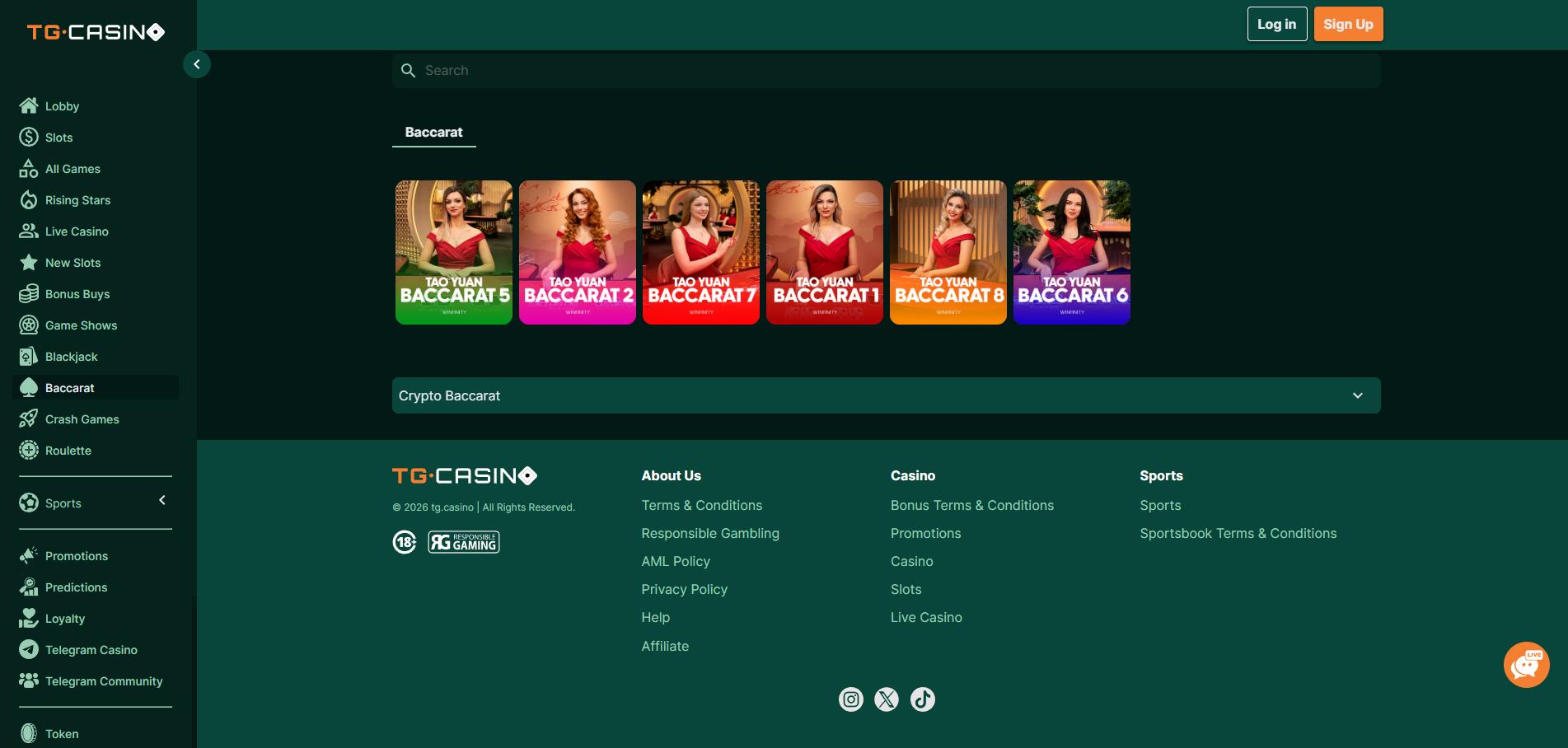Click the Blackjack cards icon

click(x=29, y=356)
